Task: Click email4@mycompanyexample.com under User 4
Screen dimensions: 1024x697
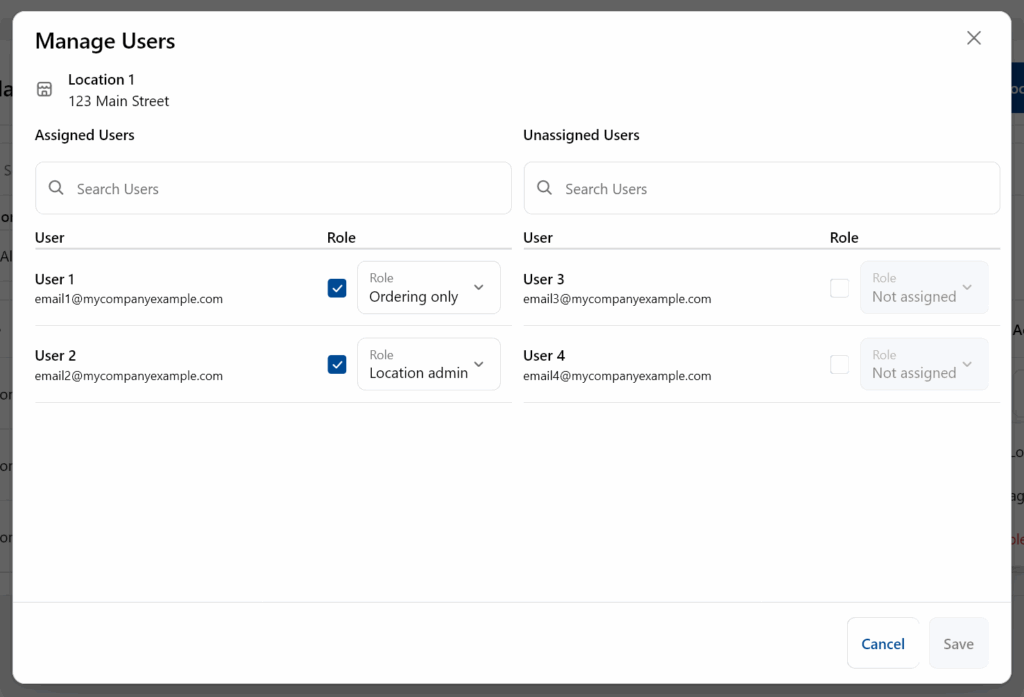Action: coord(617,376)
